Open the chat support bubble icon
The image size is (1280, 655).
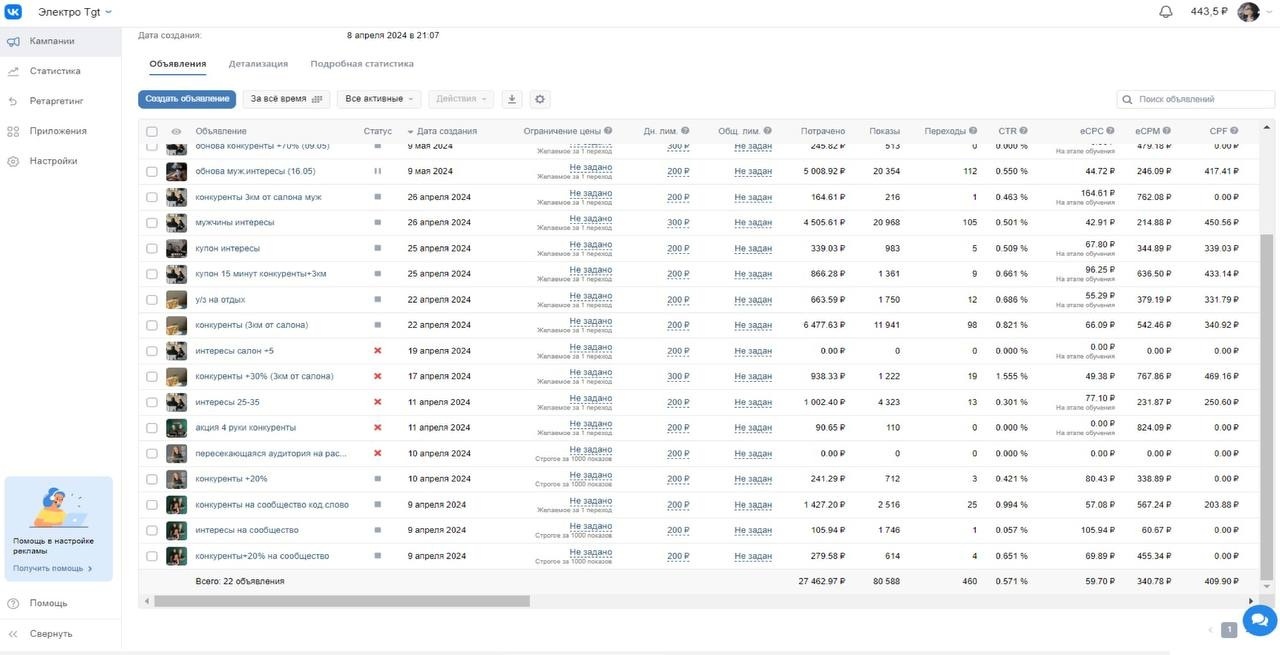[1260, 617]
